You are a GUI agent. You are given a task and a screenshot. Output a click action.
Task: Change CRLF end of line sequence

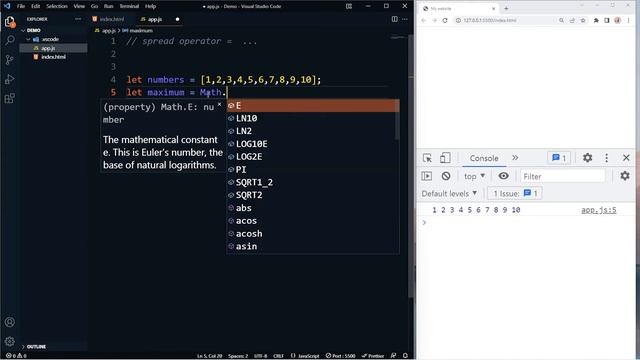278,356
